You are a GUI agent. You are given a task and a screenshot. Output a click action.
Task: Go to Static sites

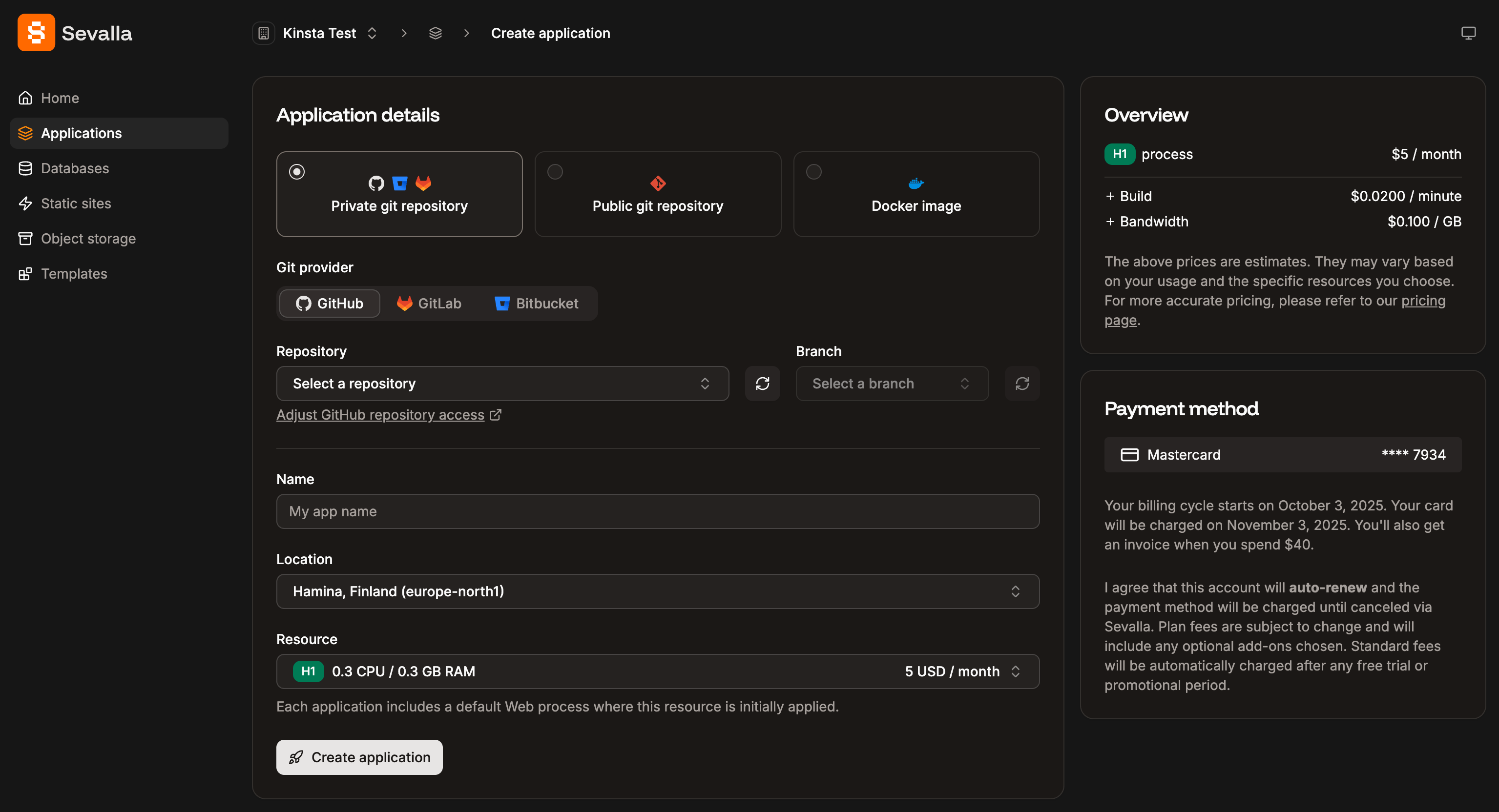76,203
